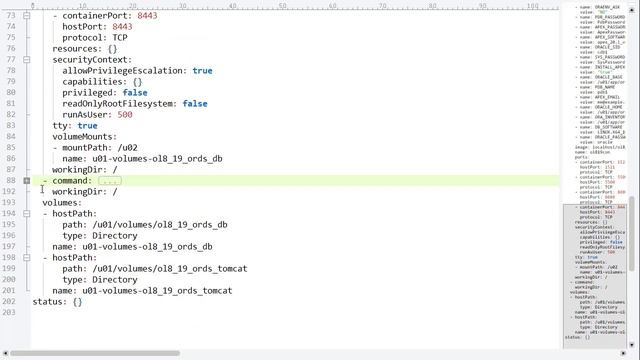This screenshot has height=360, width=640.
Task: Click the 'status: {}' line
Action: tap(58, 302)
